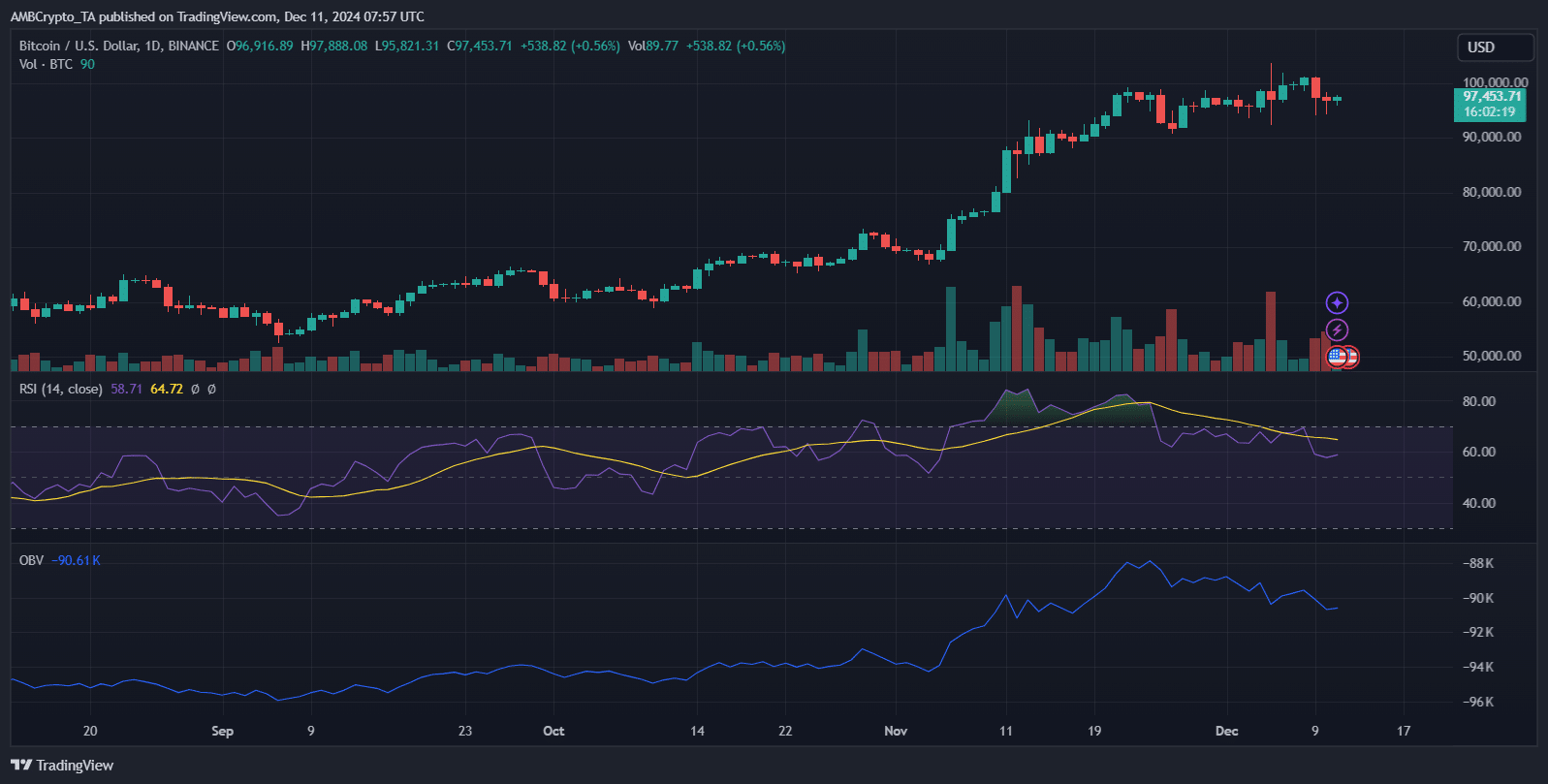The width and height of the screenshot is (1548, 784).
Task: Click the RSI (14, close) indicator legend
Action: point(60,389)
